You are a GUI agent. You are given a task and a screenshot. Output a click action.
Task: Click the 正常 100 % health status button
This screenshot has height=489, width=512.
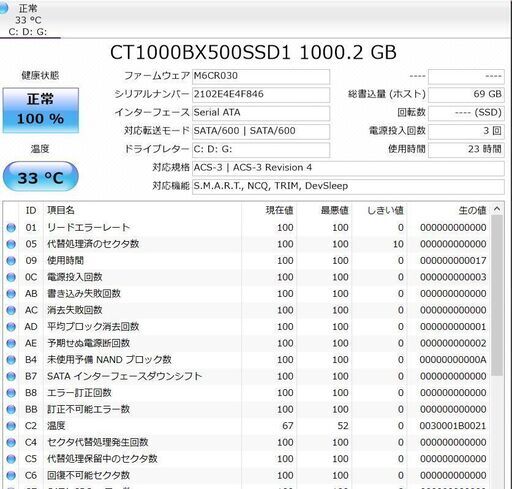(41, 110)
